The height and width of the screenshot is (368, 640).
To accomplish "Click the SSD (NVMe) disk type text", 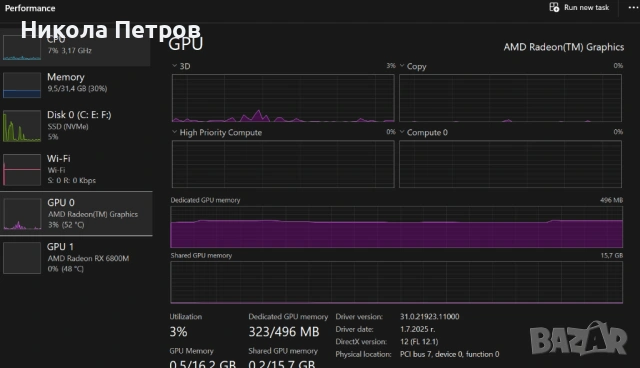I will pos(68,126).
